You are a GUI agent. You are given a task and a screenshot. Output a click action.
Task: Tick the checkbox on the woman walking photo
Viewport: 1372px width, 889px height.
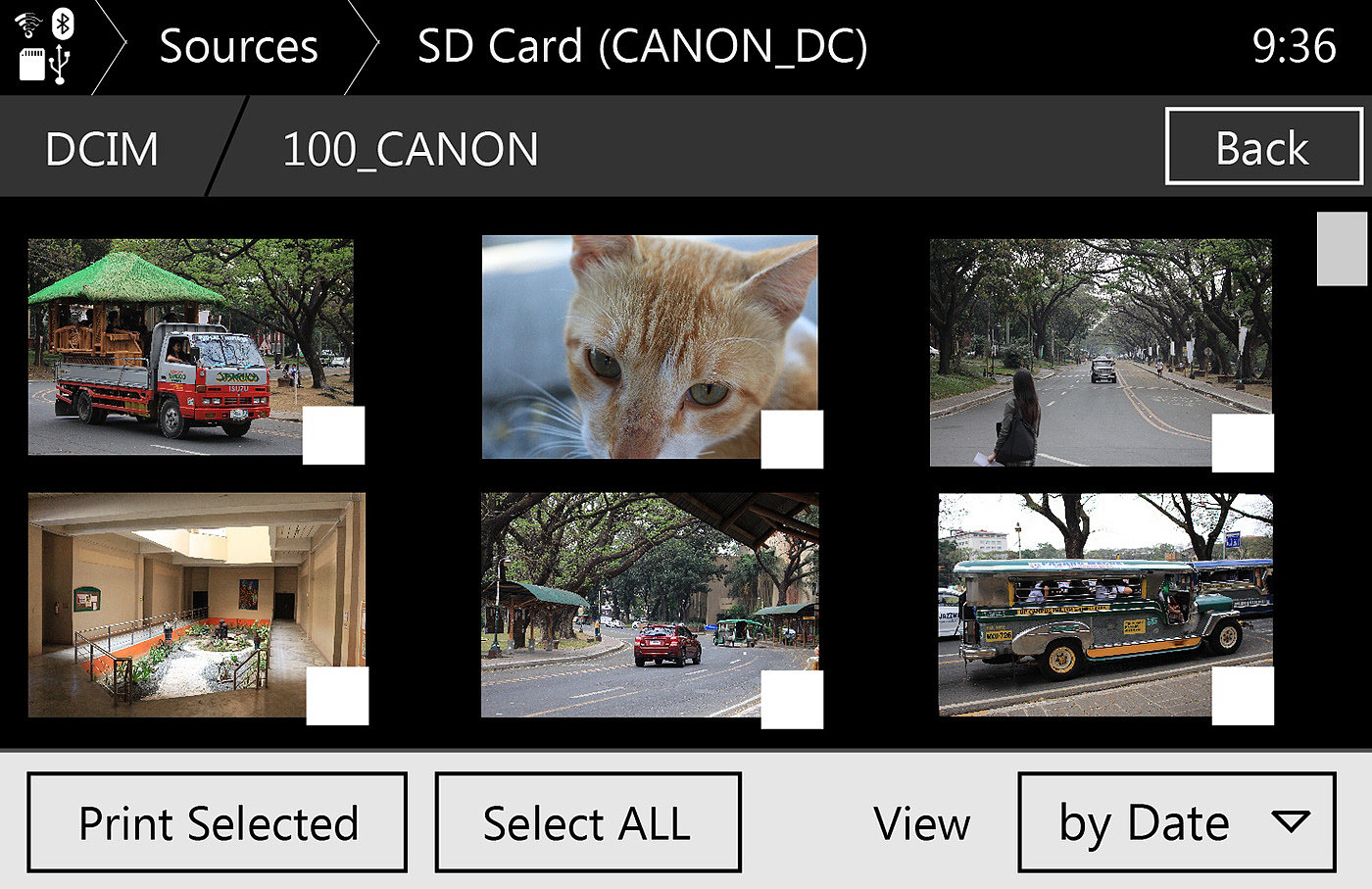coord(1243,443)
